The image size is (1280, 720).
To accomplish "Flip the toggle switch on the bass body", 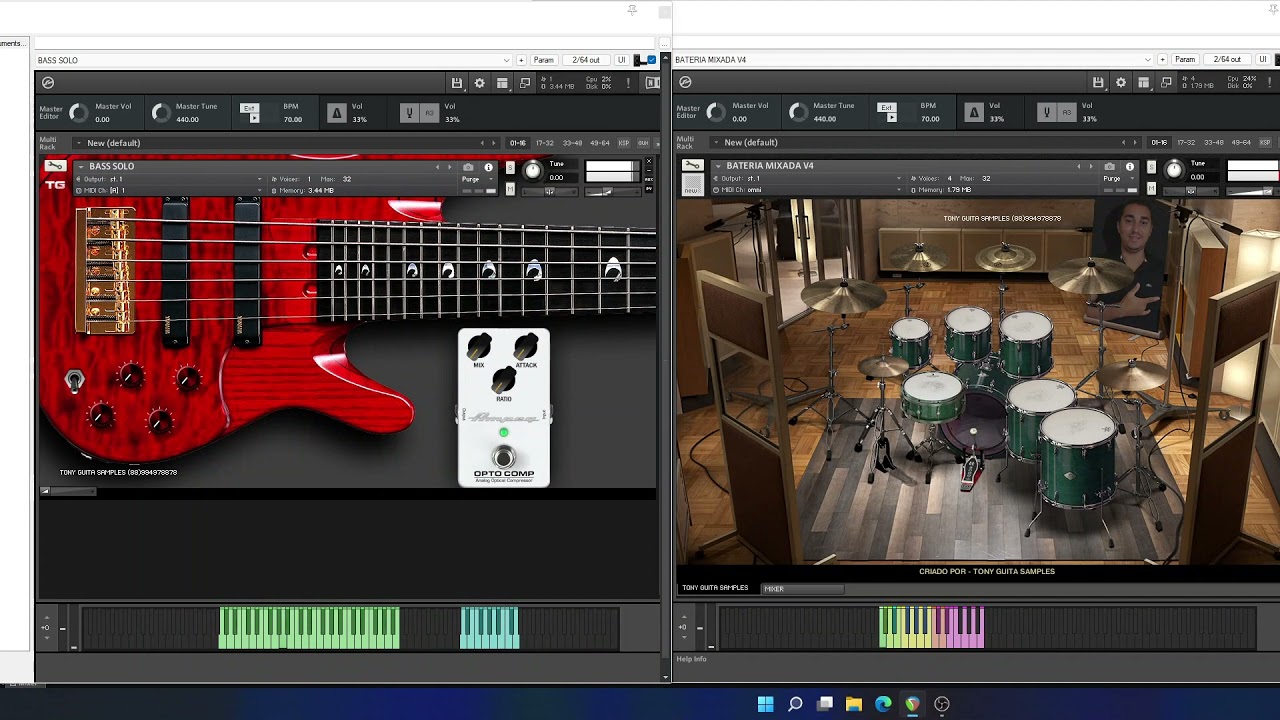I will 74,381.
